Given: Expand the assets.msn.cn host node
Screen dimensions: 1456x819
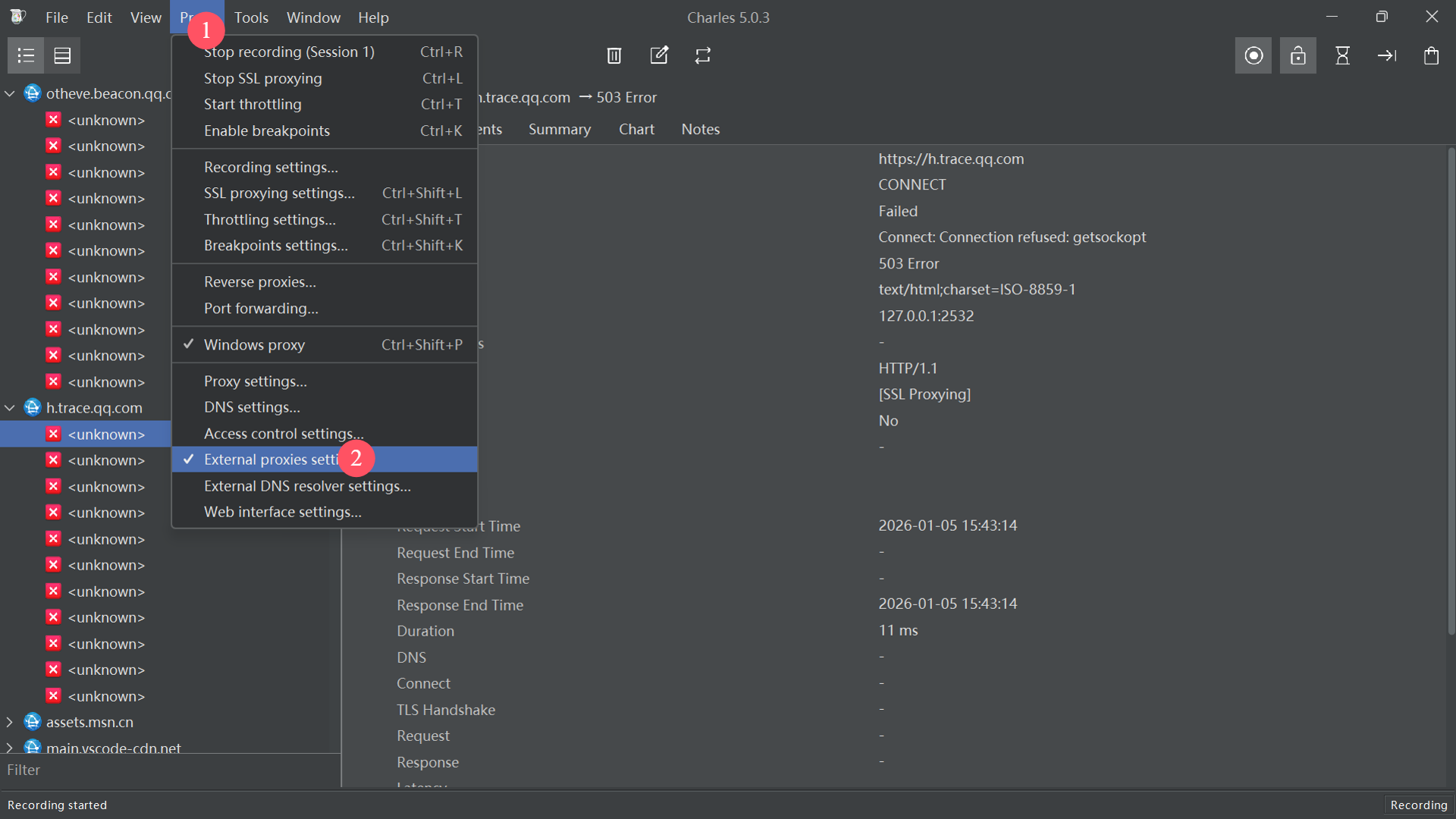Looking at the screenshot, I should (10, 722).
